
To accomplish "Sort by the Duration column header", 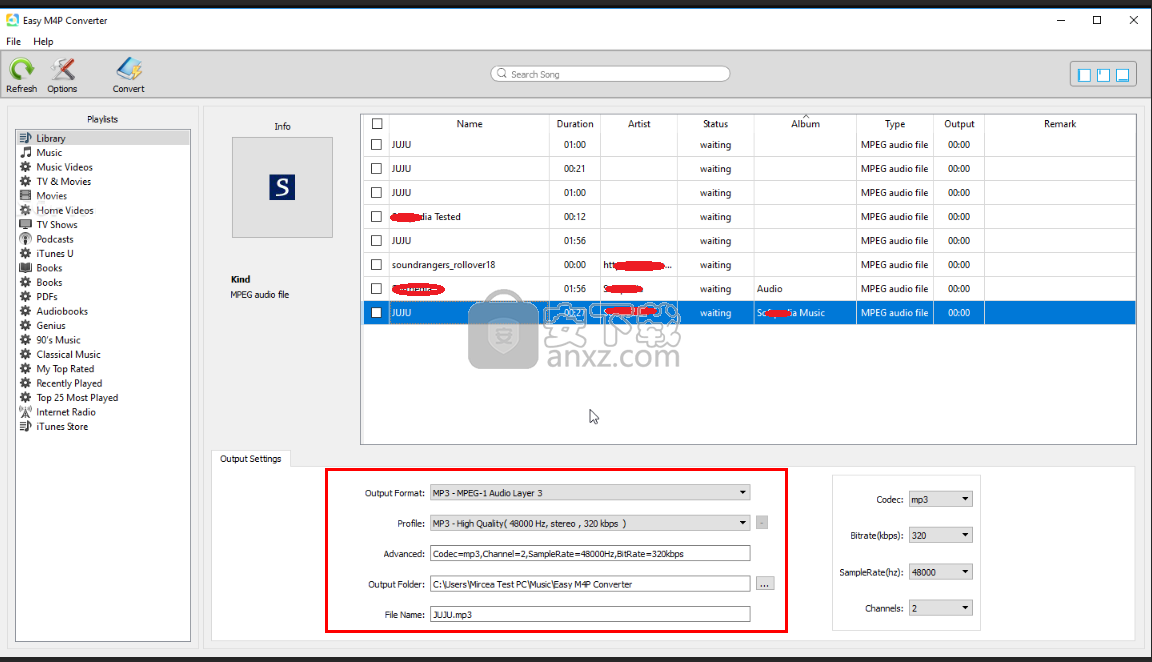I will click(575, 123).
